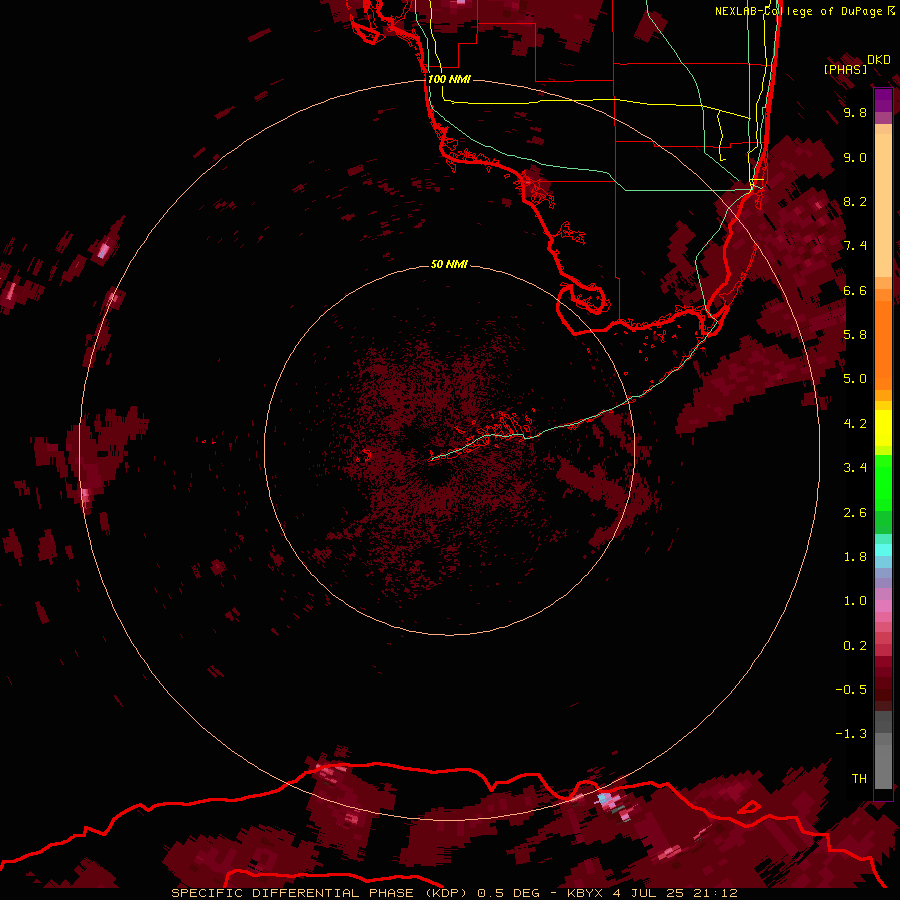
Task: Click the 50 NMI range ring label
Action: (449, 264)
